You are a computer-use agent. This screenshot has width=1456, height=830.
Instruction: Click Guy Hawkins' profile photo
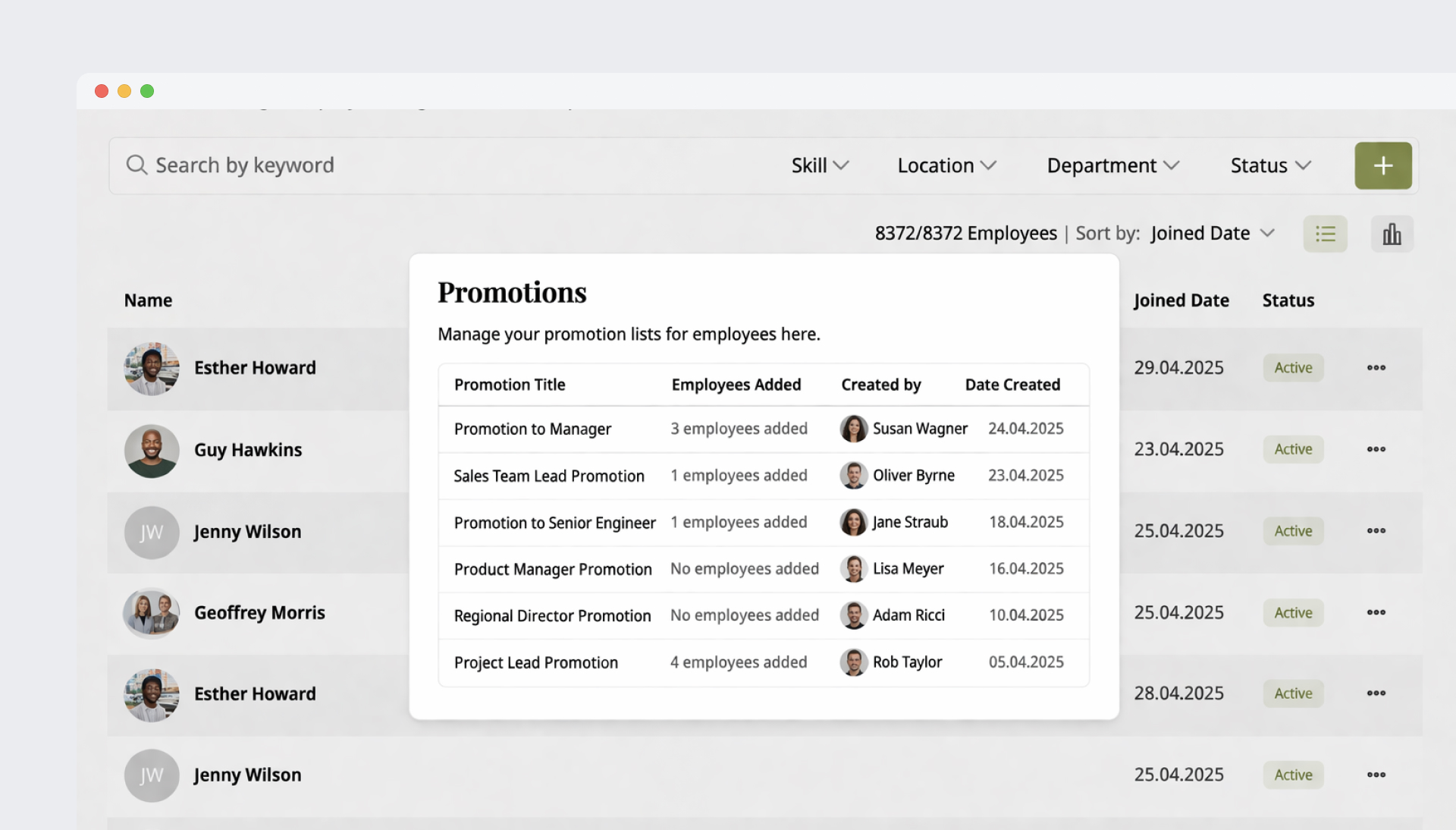pyautogui.click(x=152, y=451)
